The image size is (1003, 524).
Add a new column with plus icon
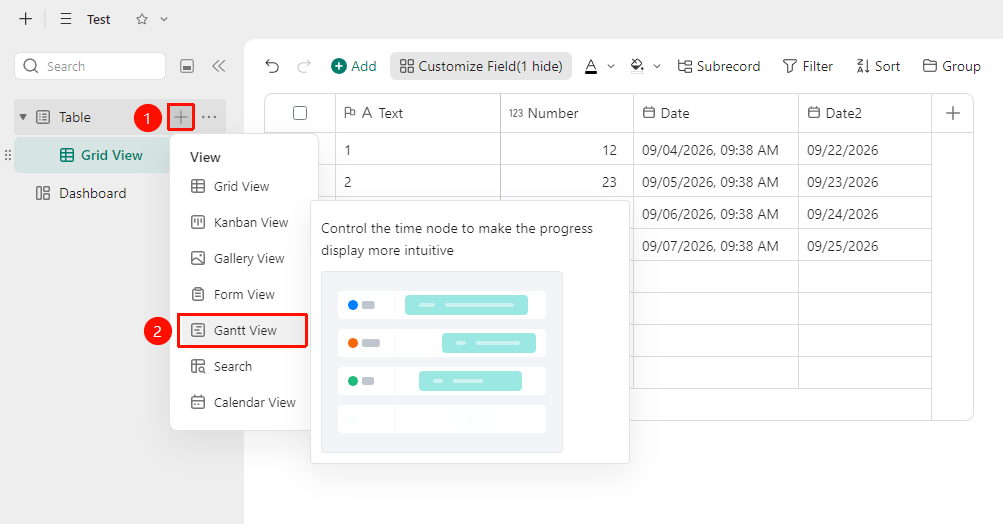(952, 113)
